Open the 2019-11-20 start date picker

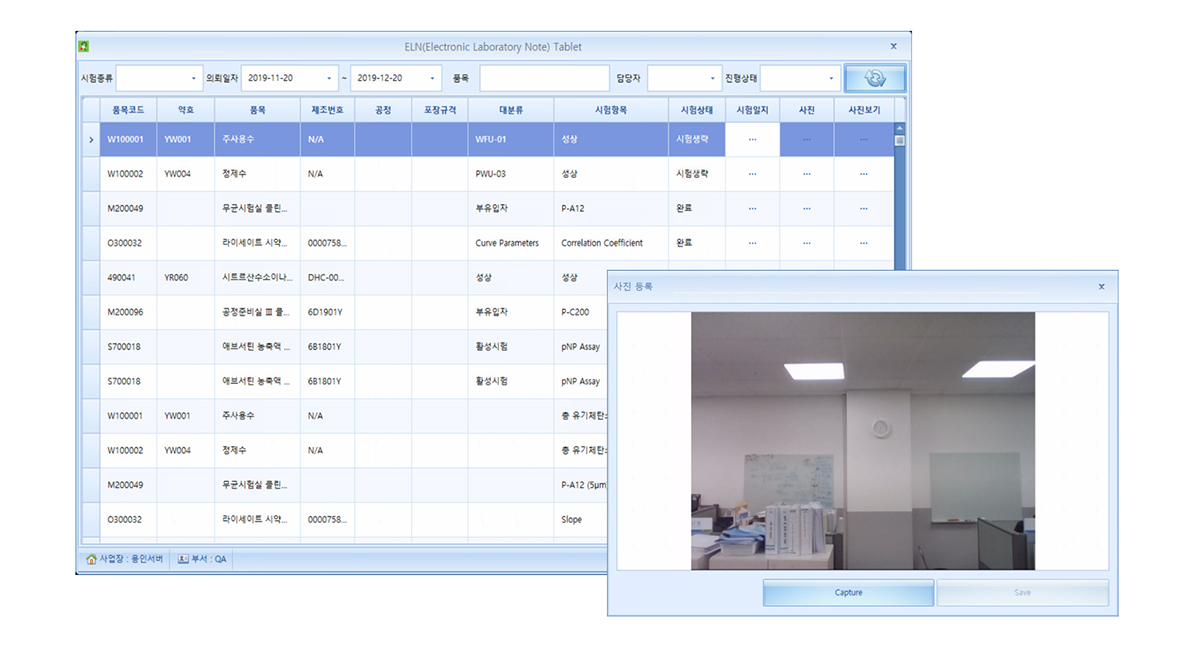coord(329,78)
